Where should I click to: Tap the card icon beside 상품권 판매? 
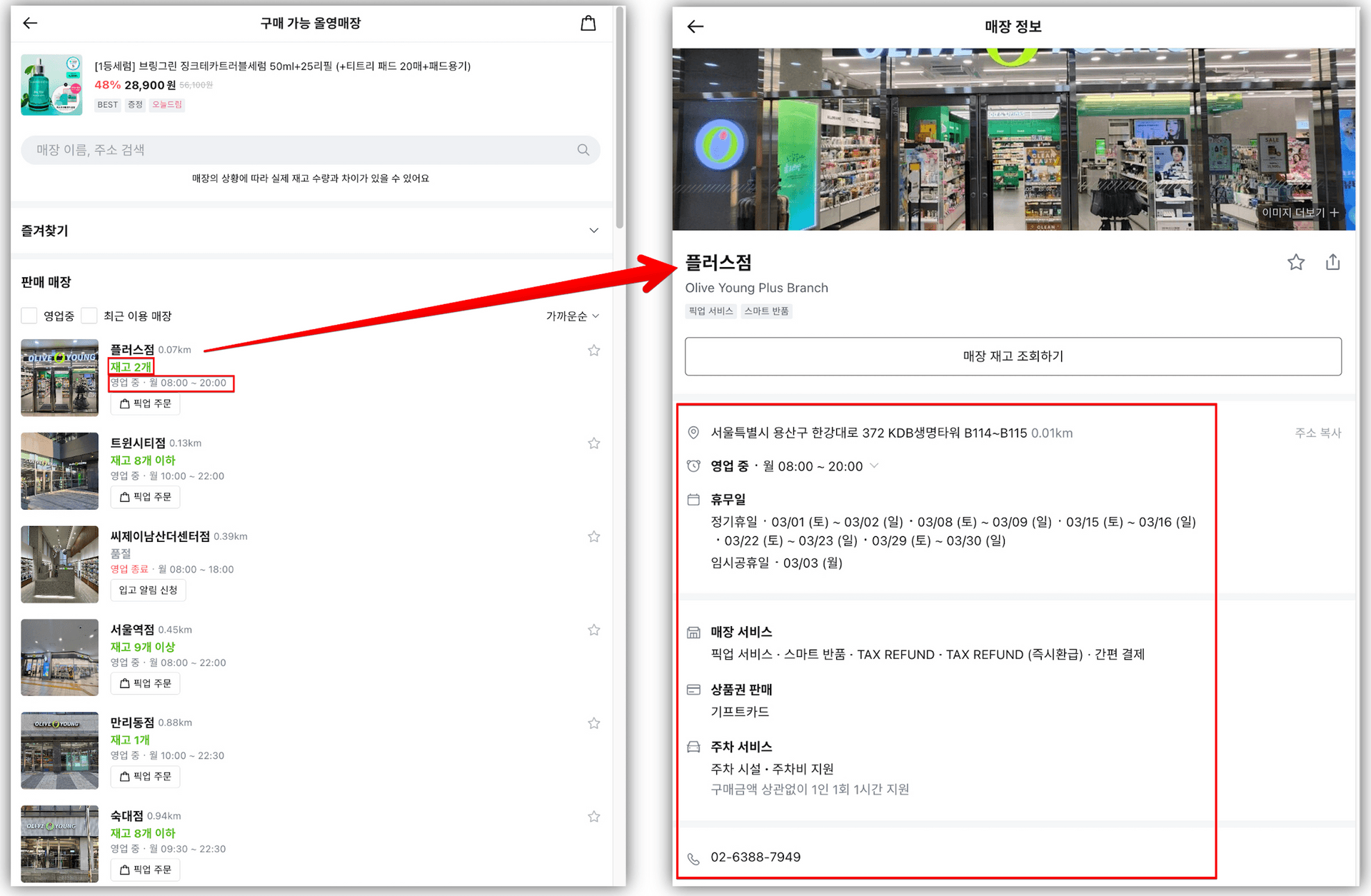tap(693, 690)
